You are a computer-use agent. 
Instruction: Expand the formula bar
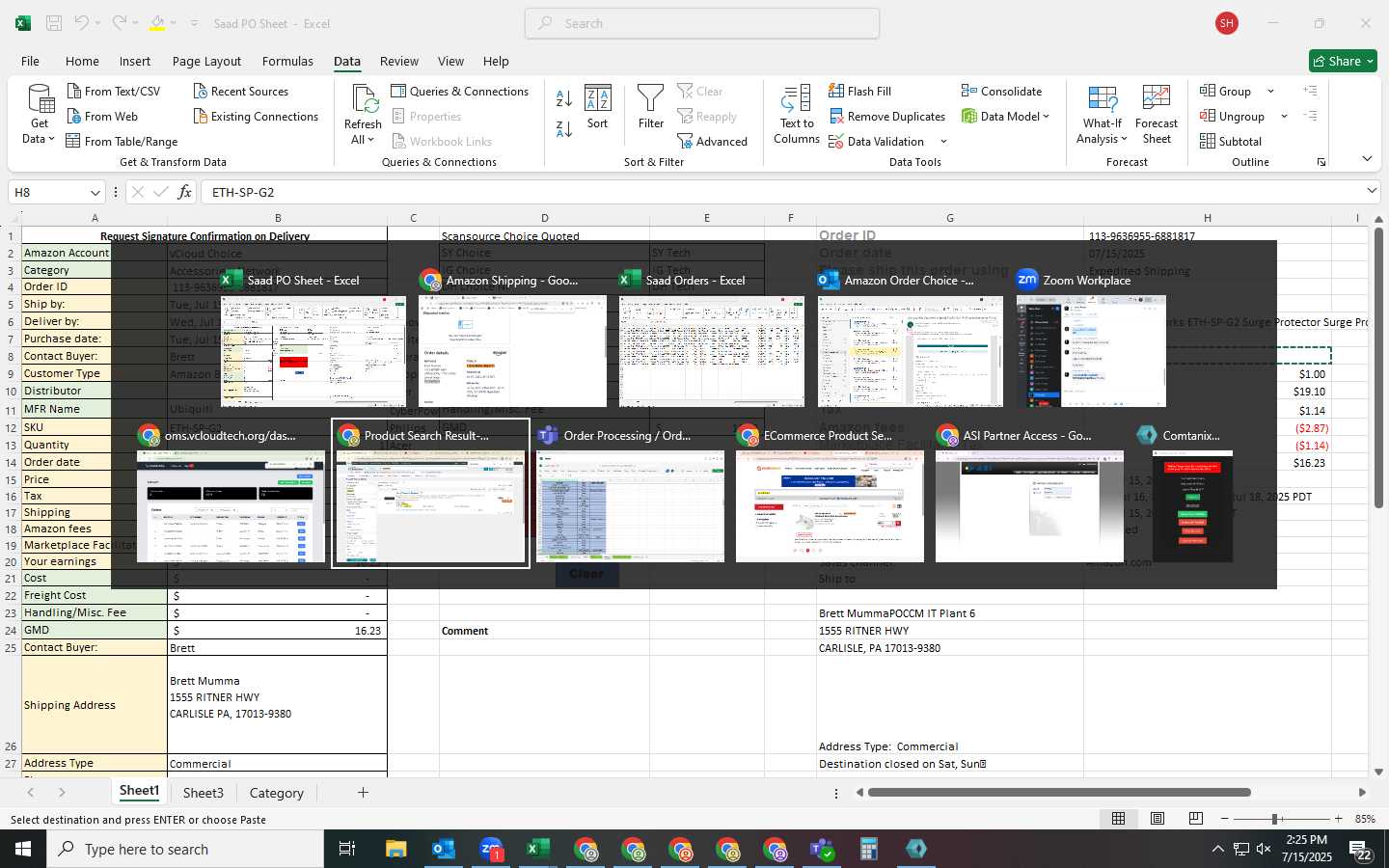click(x=1371, y=191)
